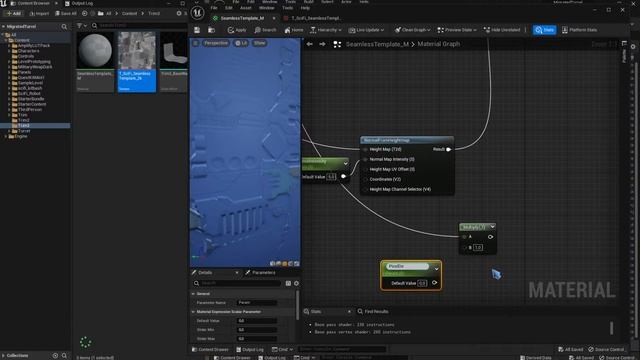
Task: Click the Height Map Channel Selector pin
Action: pos(365,189)
